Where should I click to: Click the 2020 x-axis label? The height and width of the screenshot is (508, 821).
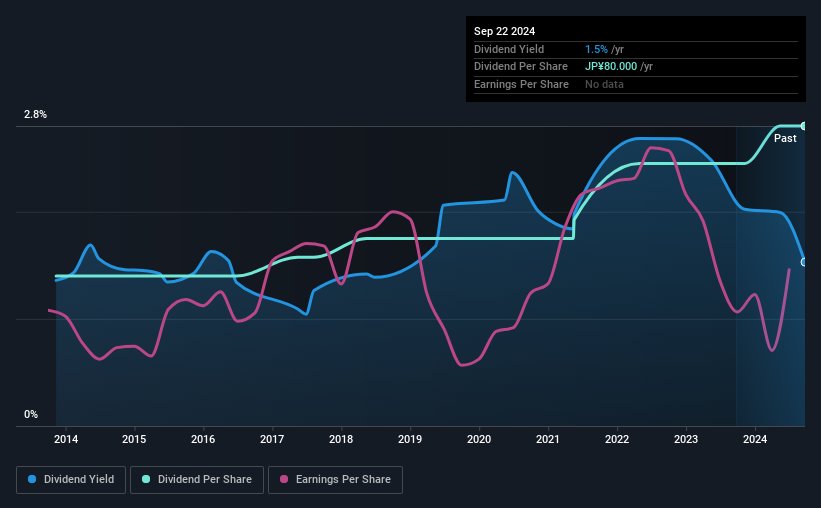point(479,439)
